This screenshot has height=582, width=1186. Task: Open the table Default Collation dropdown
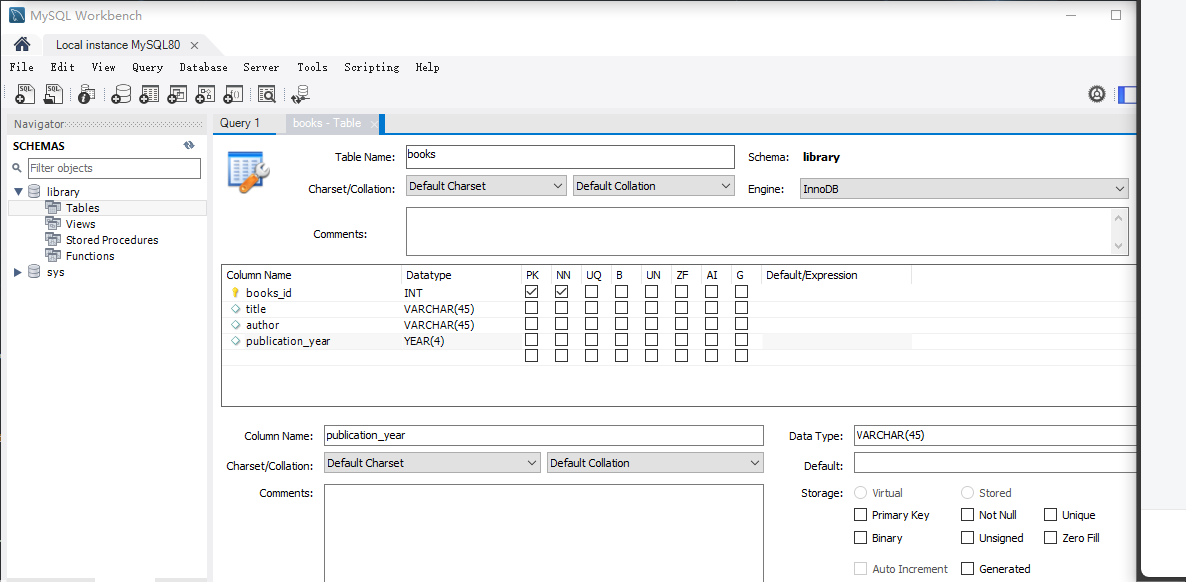click(654, 185)
